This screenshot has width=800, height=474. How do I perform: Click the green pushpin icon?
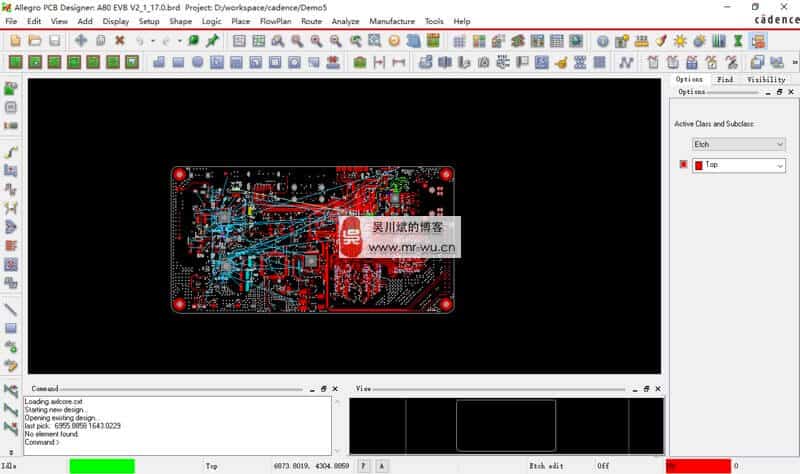pos(212,41)
